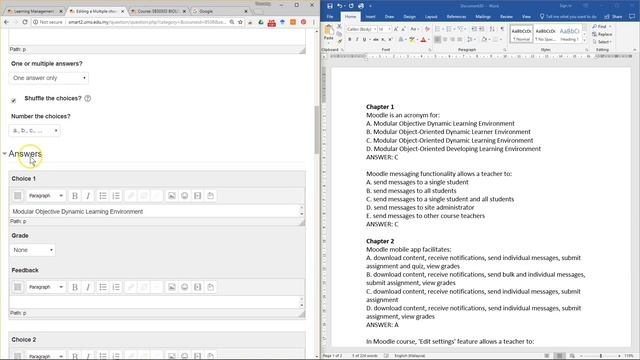640x360 pixels.
Task: Open Word Review tab
Action: [506, 17]
